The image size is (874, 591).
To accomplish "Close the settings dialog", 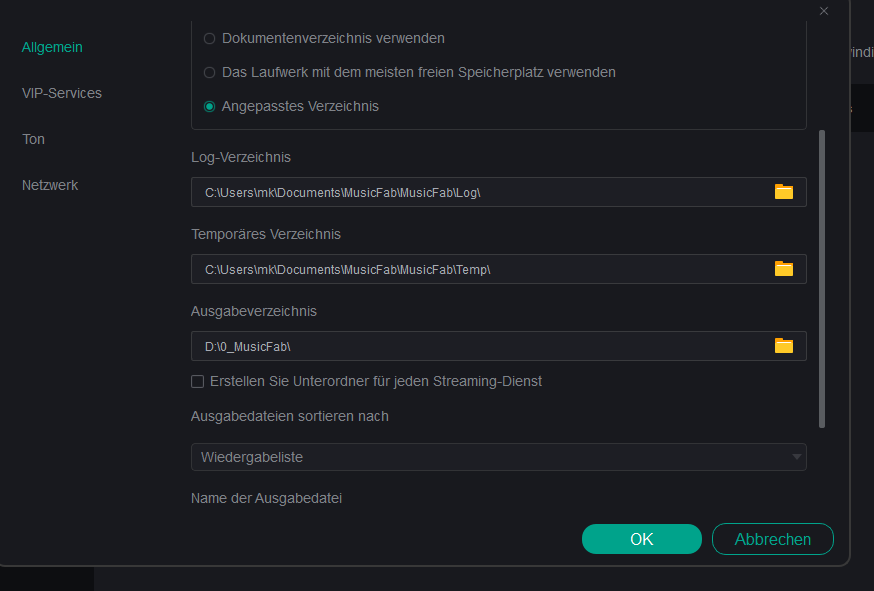I will pyautogui.click(x=824, y=11).
